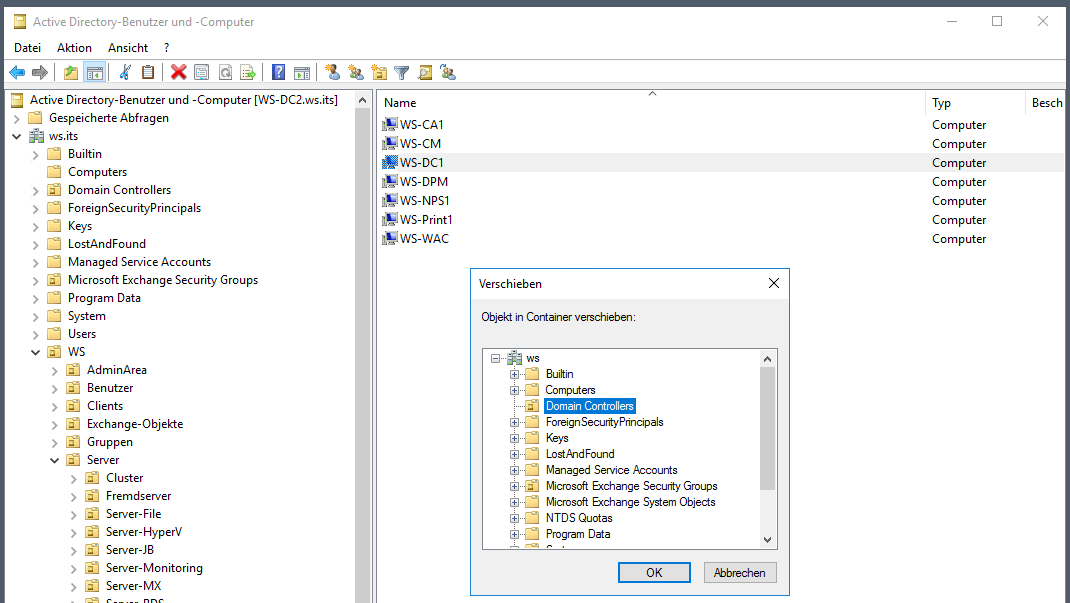
Task: Select the Benutzer OU
Action: click(x=110, y=387)
